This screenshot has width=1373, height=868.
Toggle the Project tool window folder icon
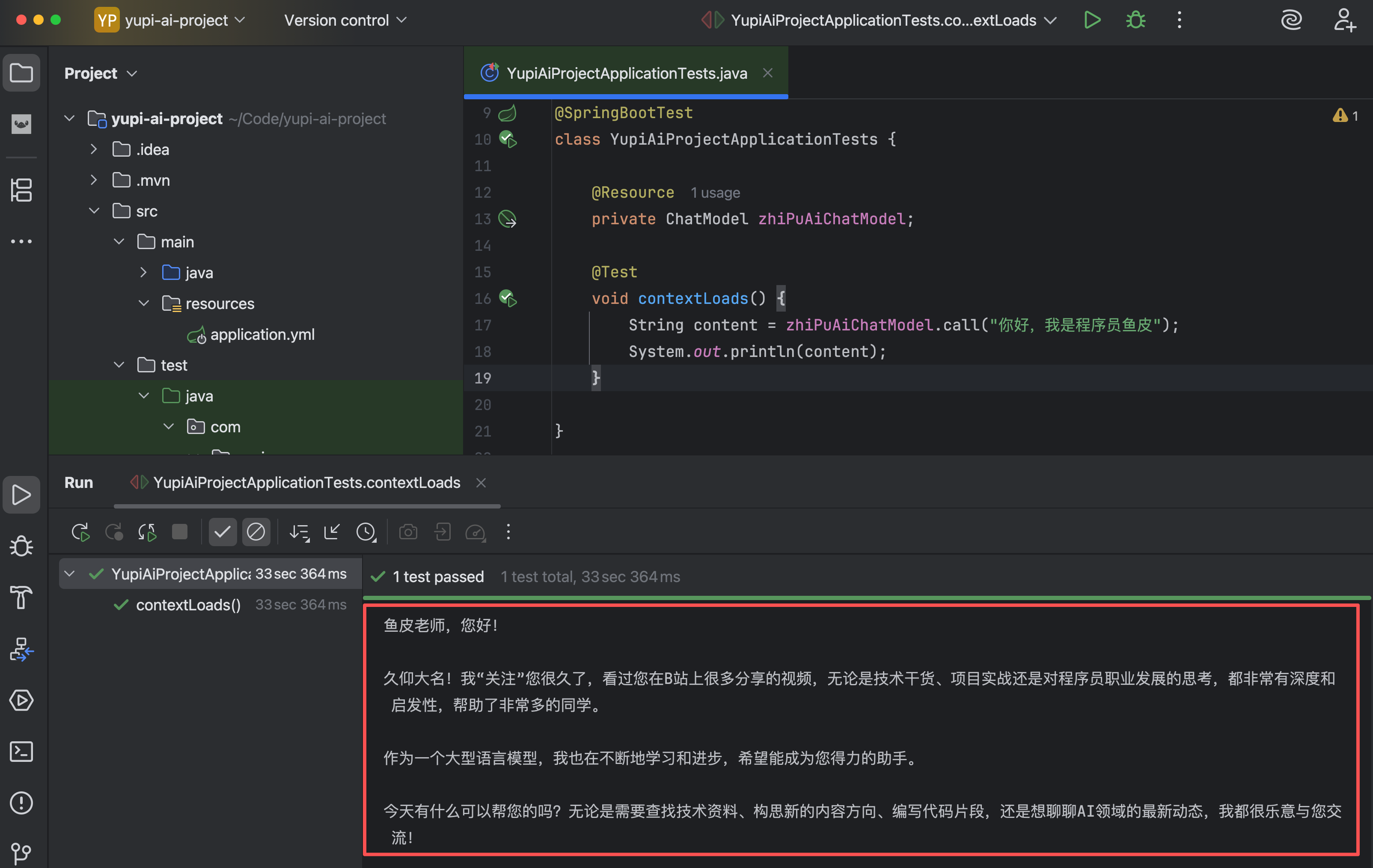pos(21,73)
